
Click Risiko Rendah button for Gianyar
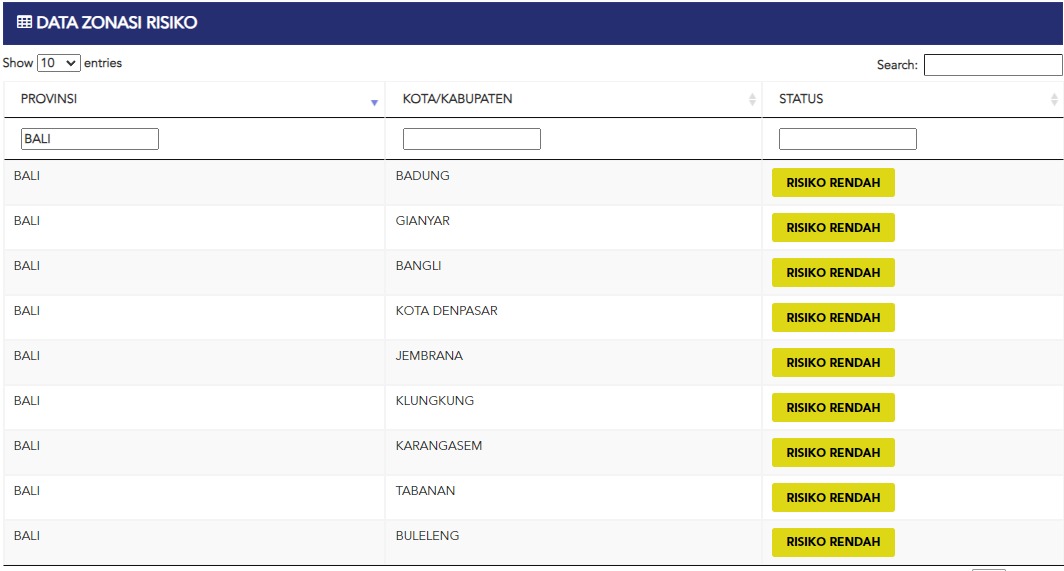coord(833,228)
